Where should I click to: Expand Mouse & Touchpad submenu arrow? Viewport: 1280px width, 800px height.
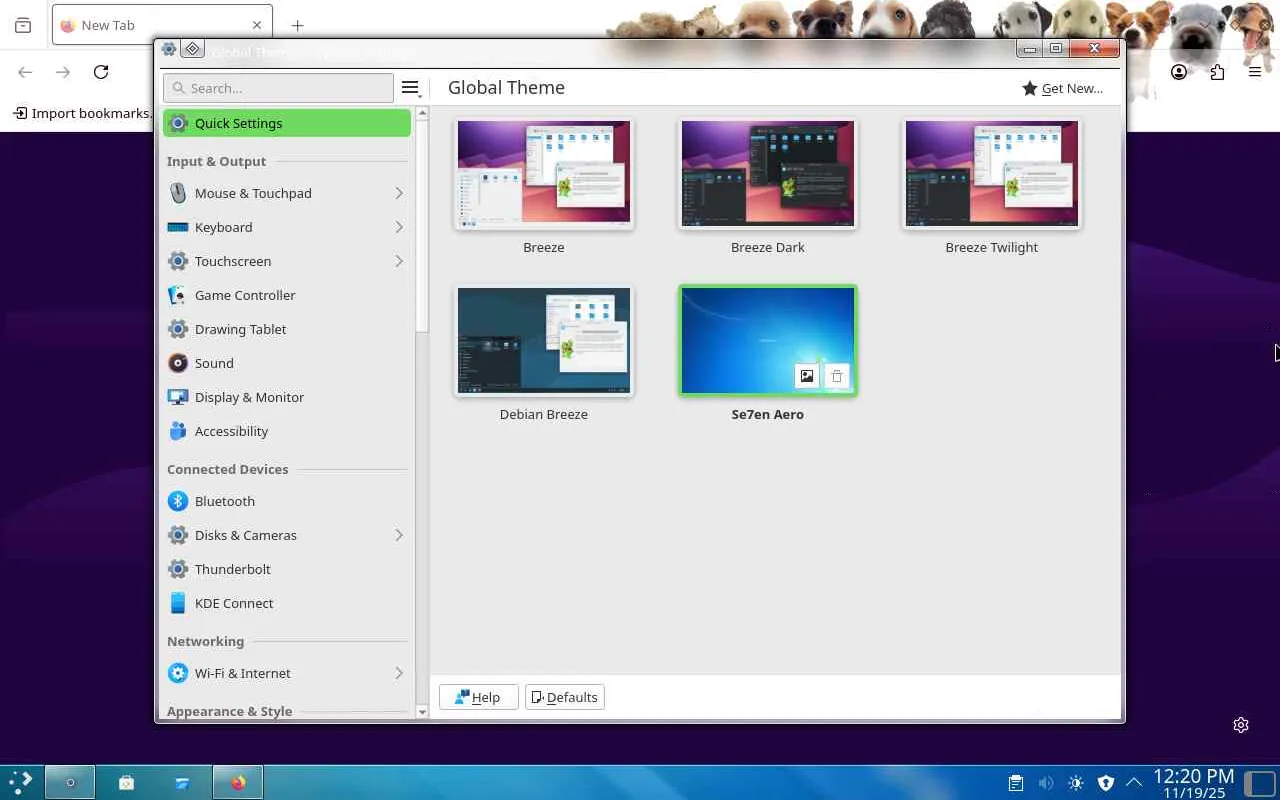coord(398,193)
